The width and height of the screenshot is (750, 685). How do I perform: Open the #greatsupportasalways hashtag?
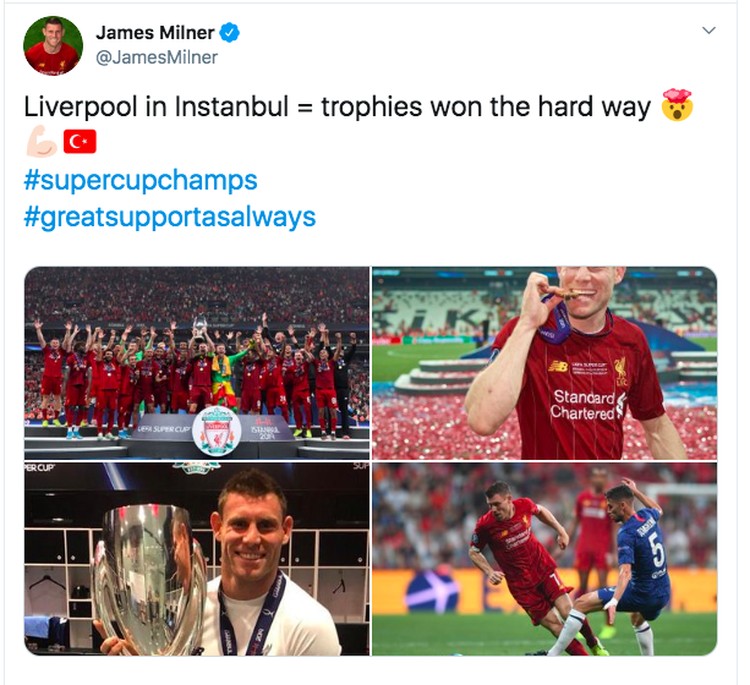tap(170, 217)
